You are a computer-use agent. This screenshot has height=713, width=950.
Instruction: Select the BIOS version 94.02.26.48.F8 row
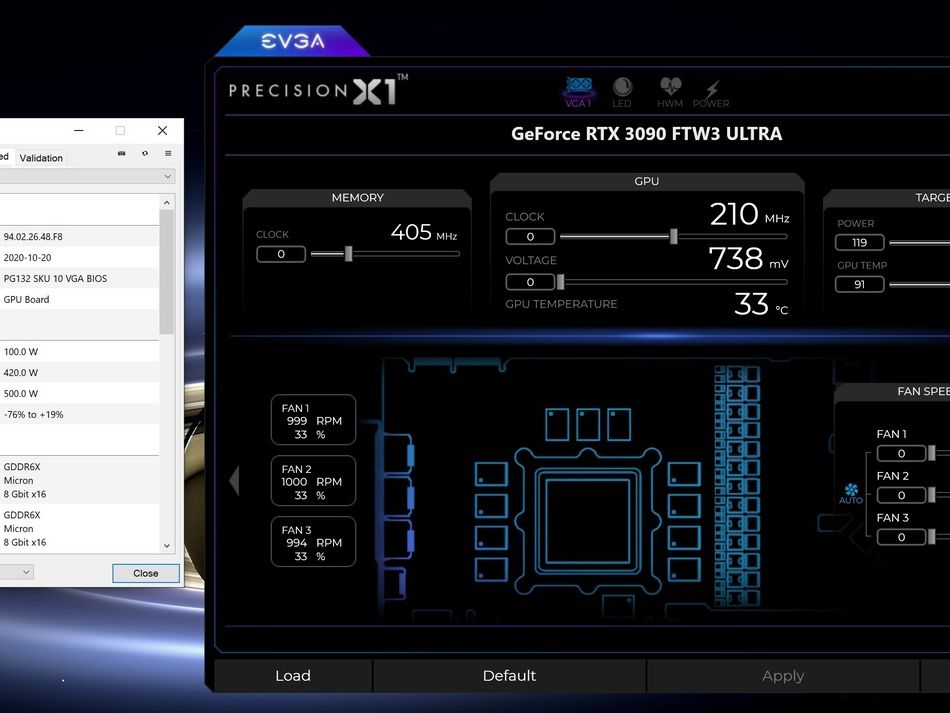click(x=79, y=236)
